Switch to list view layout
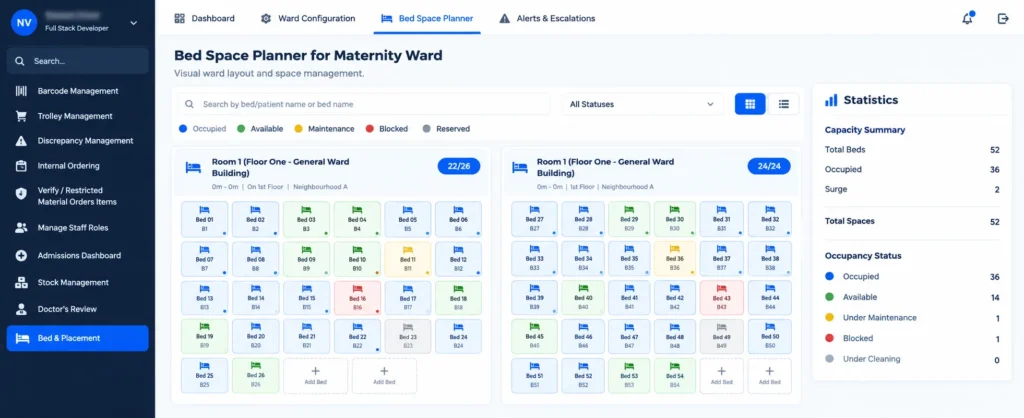Screen dimensions: 1024x418 click(x=784, y=104)
